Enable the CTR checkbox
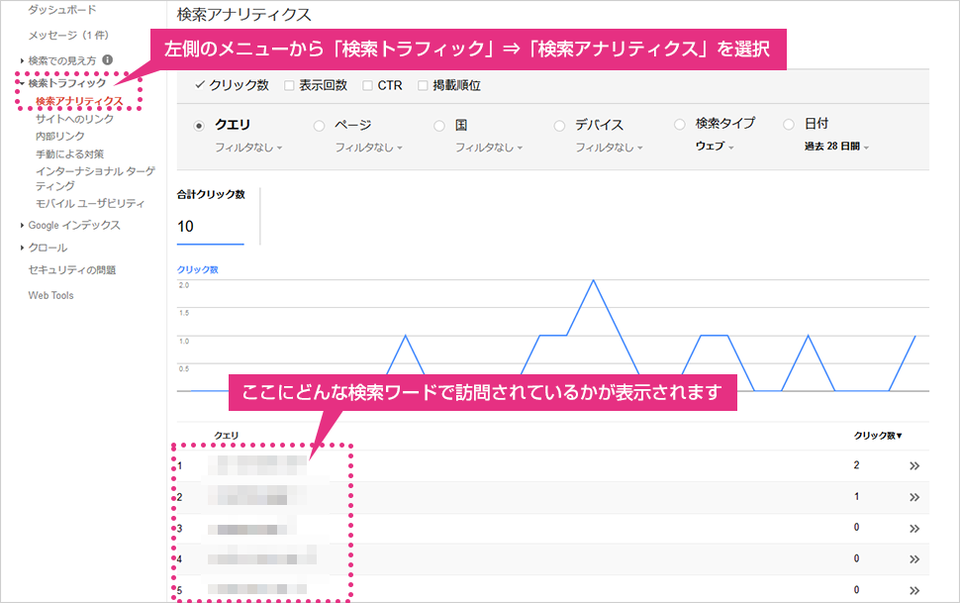The width and height of the screenshot is (960, 603). (x=367, y=86)
